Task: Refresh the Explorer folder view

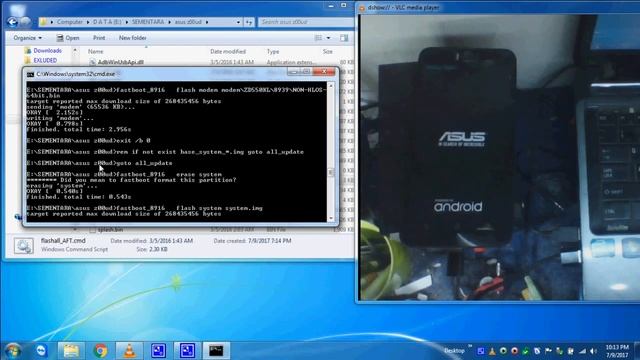Action: (x=249, y=22)
